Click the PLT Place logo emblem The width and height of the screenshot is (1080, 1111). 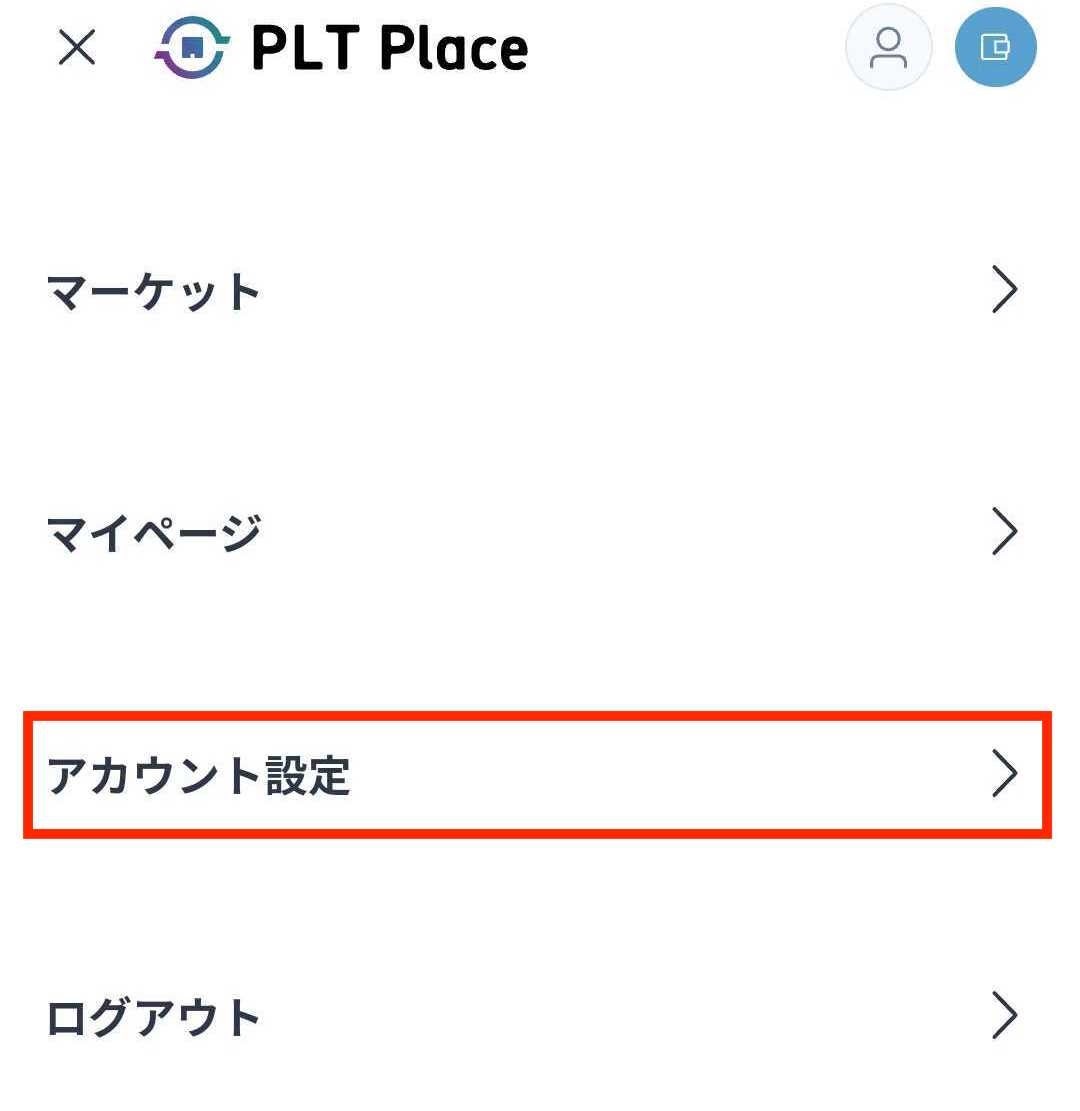(192, 48)
